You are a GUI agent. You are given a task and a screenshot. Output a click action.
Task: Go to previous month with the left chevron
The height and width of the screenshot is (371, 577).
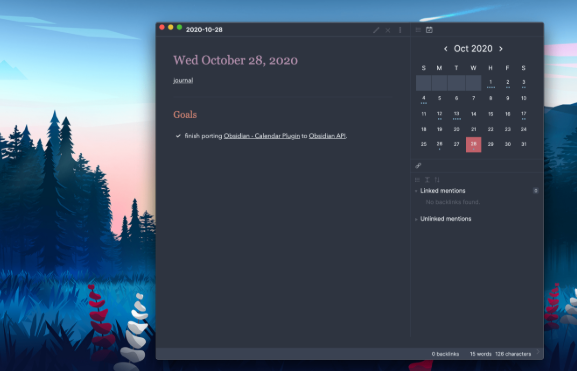point(446,49)
